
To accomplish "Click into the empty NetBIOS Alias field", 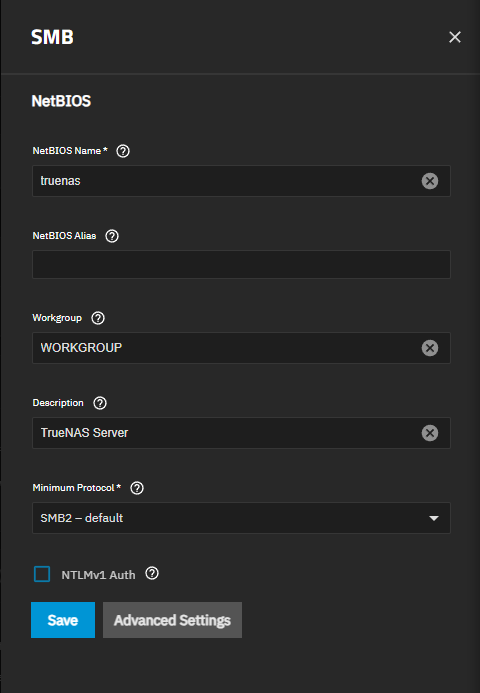I will click(x=241, y=264).
